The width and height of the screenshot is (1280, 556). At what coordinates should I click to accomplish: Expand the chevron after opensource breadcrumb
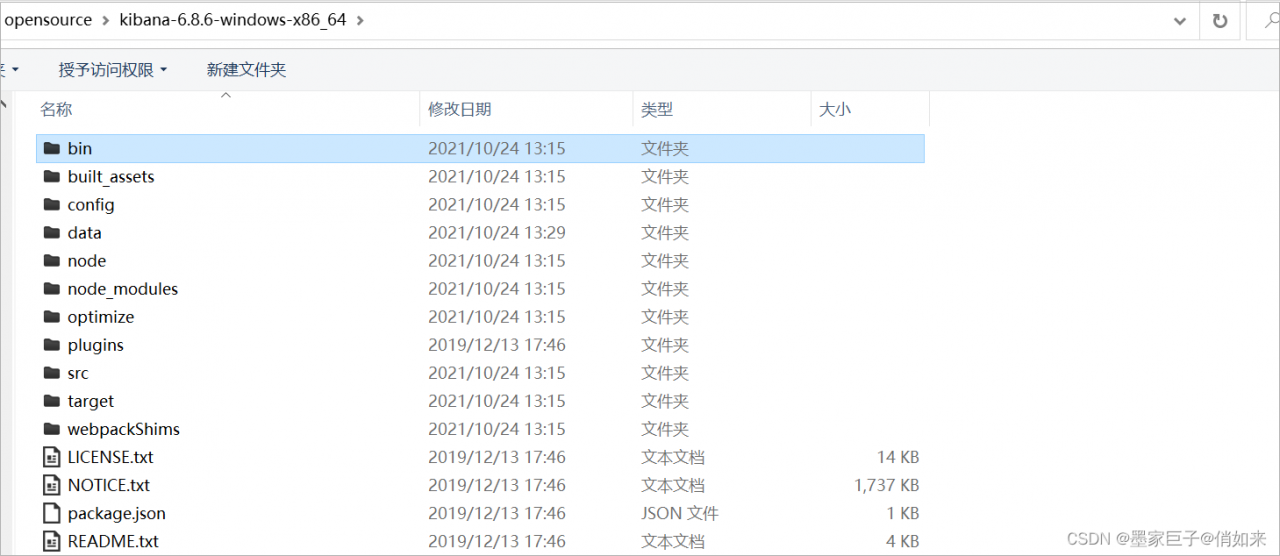pos(105,20)
